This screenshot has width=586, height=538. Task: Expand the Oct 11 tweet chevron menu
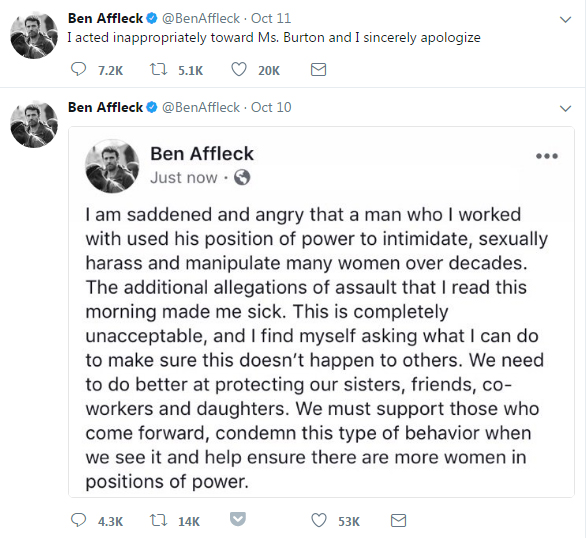(x=566, y=19)
